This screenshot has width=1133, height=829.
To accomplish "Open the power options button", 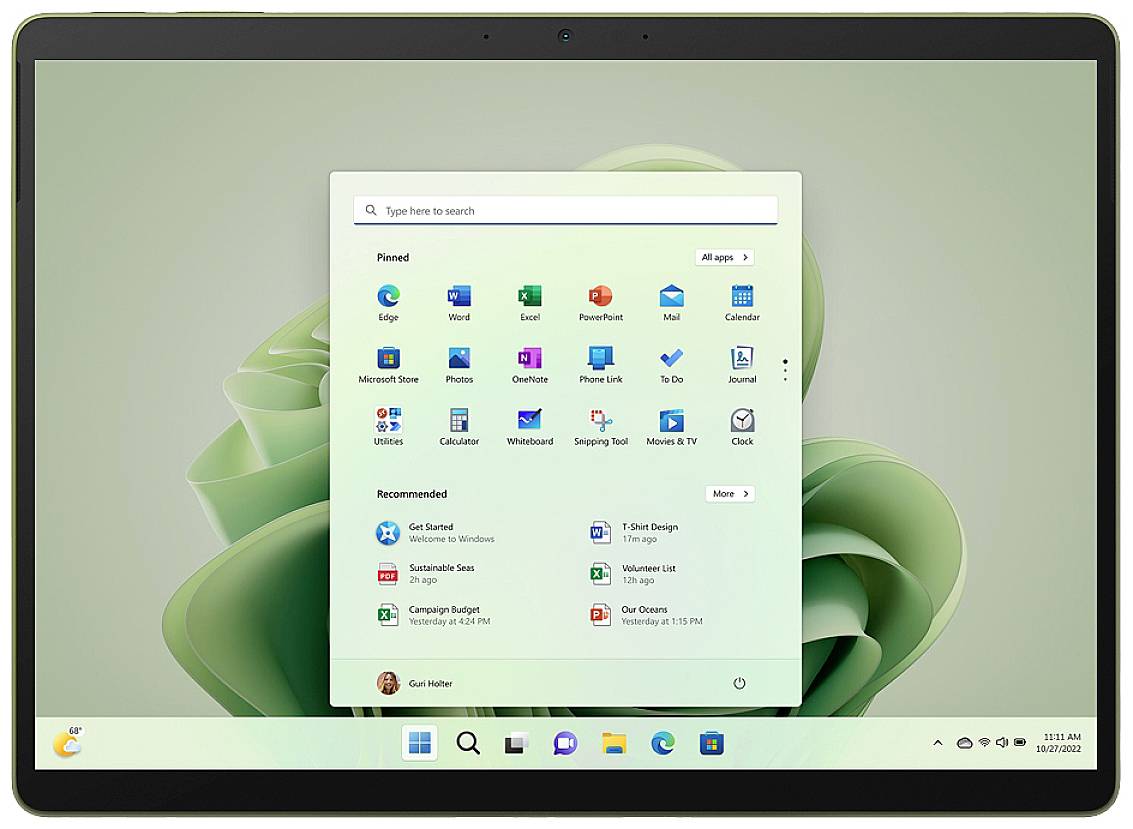I will 739,683.
